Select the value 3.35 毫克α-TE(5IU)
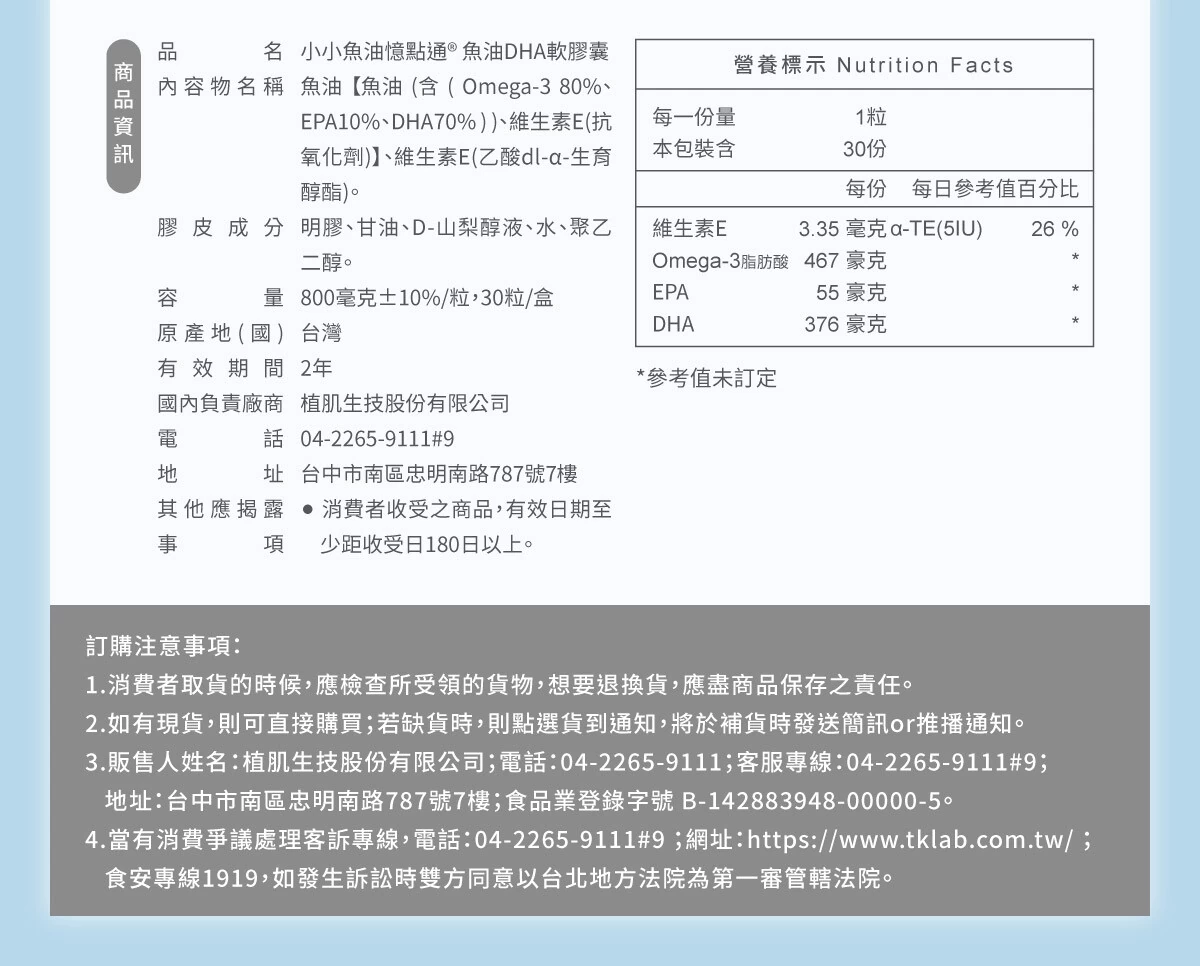1200x966 pixels. point(891,229)
